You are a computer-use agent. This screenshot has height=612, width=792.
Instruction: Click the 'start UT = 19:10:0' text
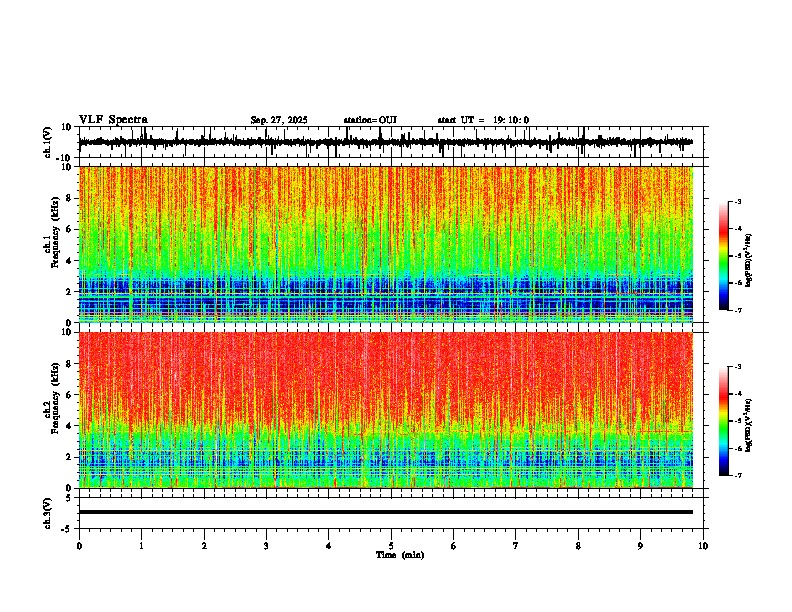[483, 120]
